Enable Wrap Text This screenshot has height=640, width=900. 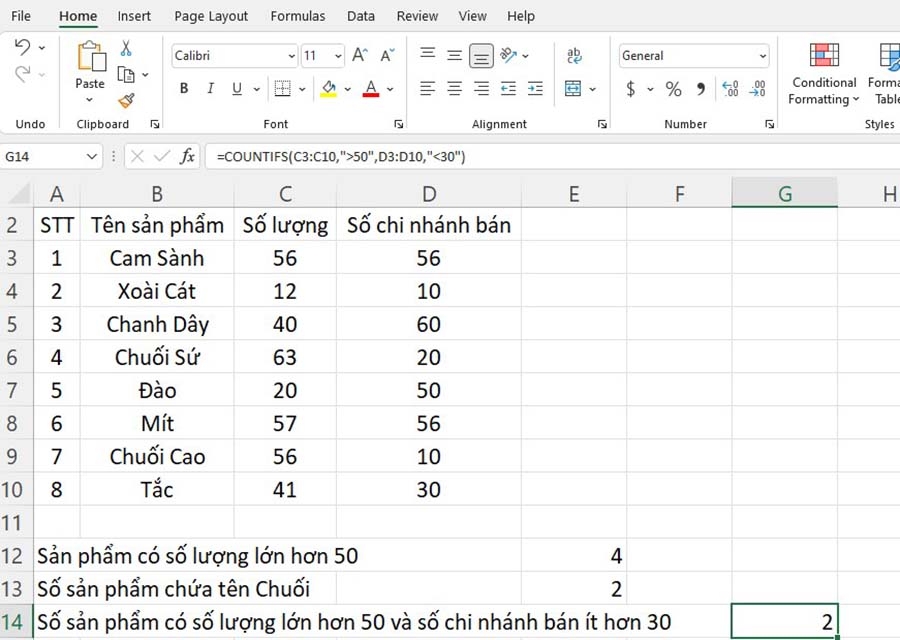click(573, 55)
